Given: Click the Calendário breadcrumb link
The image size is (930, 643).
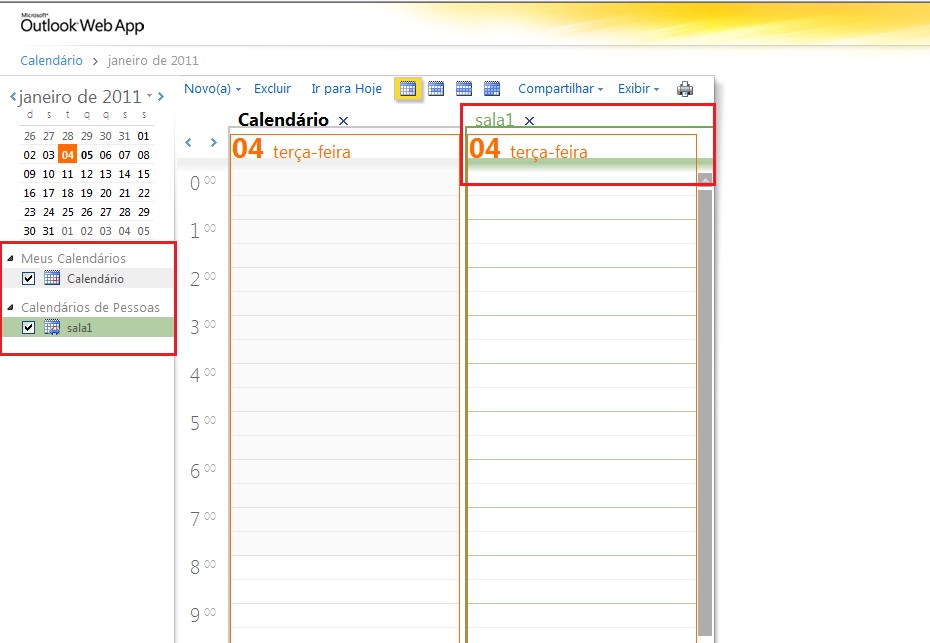Looking at the screenshot, I should click(x=51, y=61).
